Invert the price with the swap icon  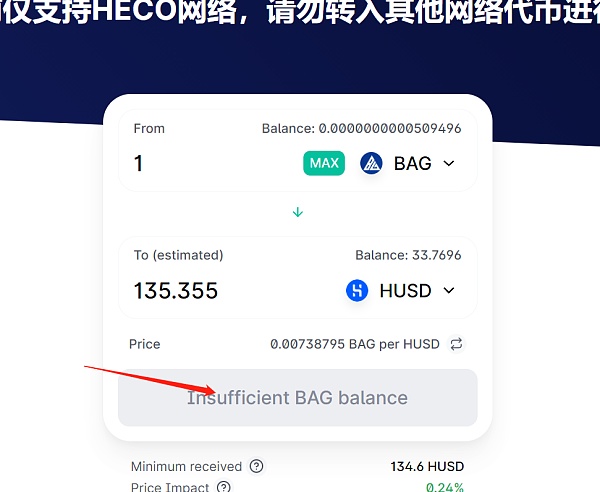point(457,344)
